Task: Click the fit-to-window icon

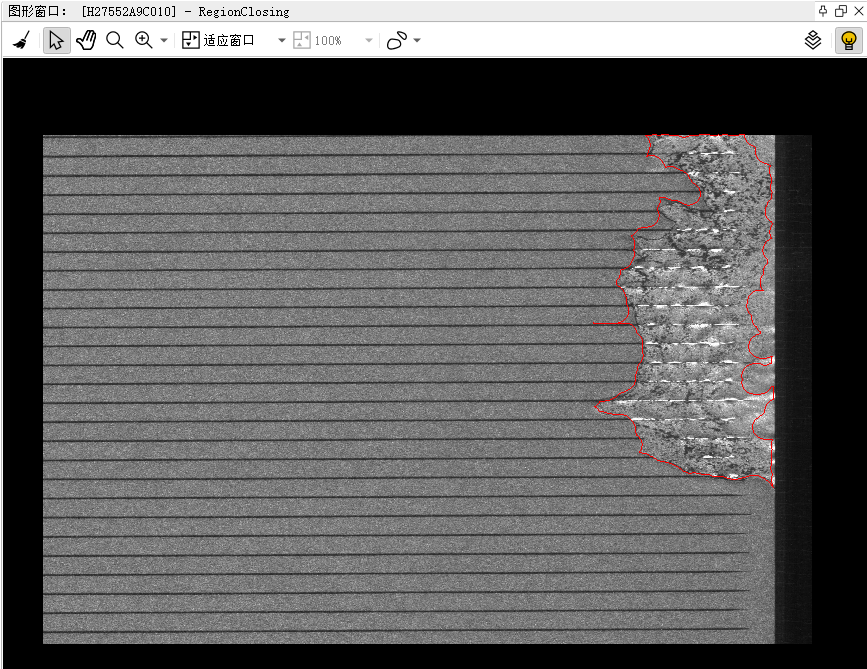Action: pos(191,41)
